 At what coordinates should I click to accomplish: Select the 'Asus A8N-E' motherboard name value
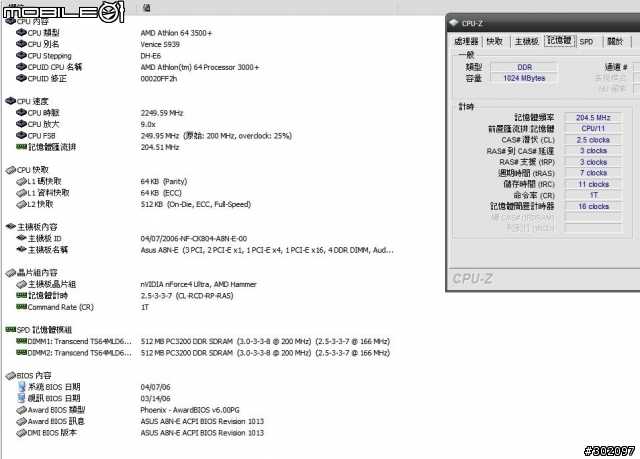click(x=267, y=250)
